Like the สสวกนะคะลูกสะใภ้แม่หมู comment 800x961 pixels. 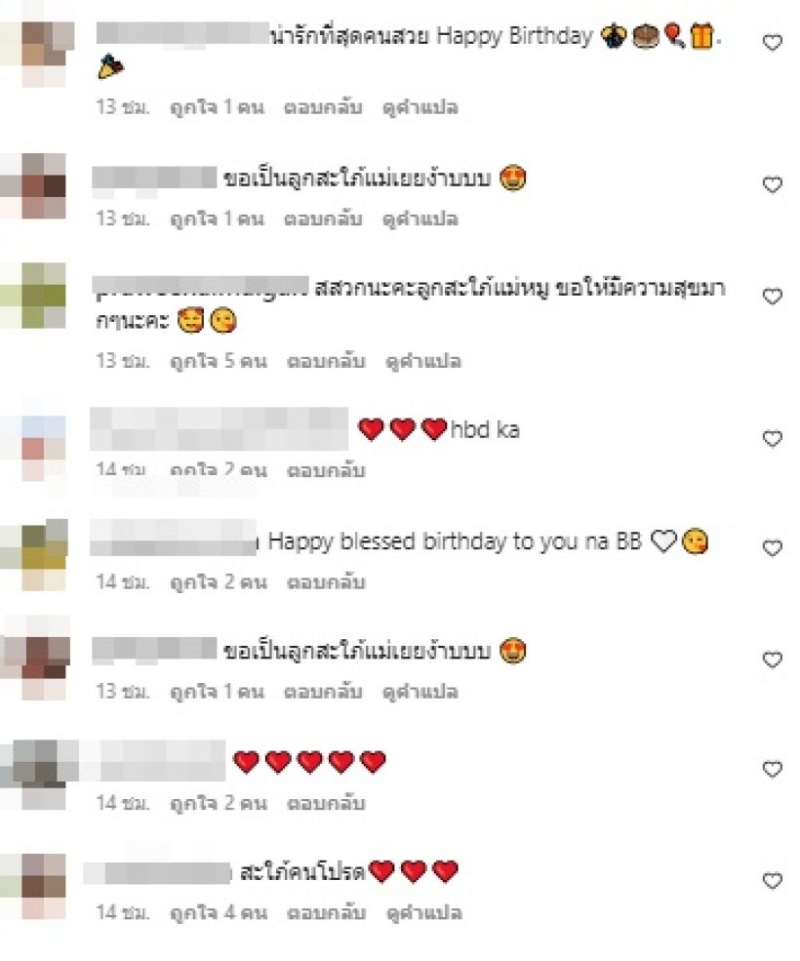click(772, 297)
